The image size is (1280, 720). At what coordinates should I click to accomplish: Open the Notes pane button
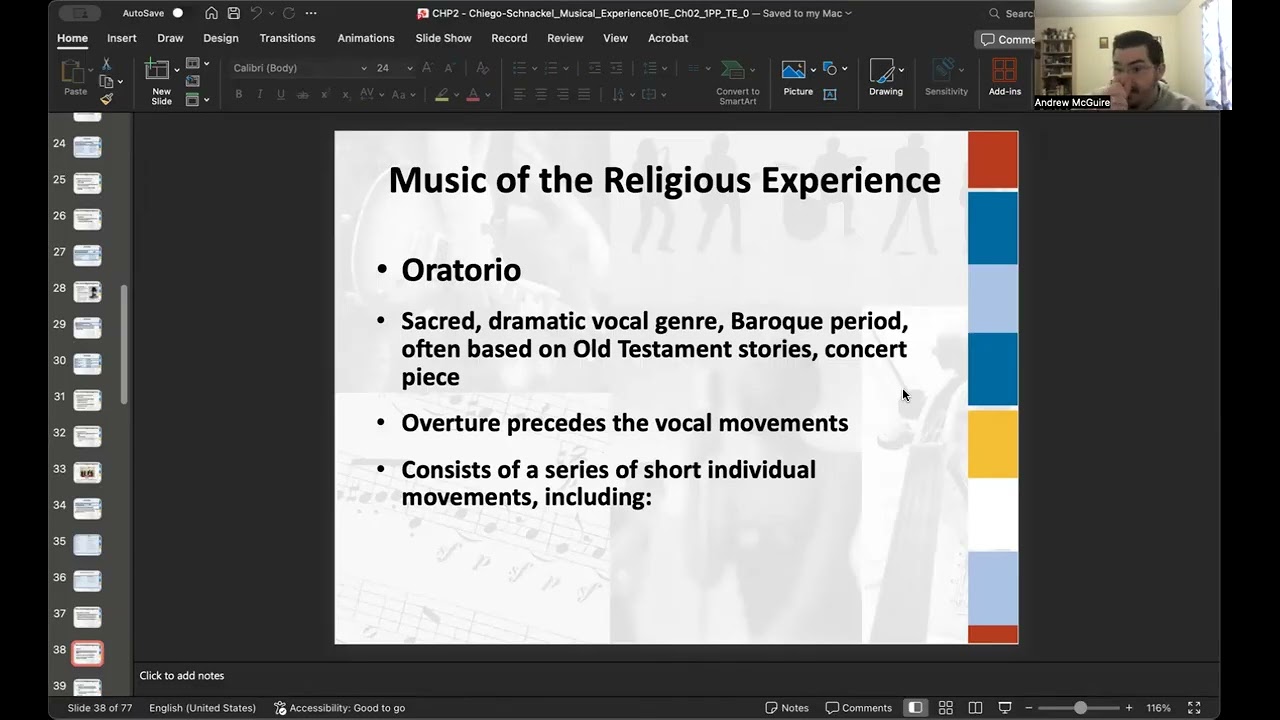point(787,708)
